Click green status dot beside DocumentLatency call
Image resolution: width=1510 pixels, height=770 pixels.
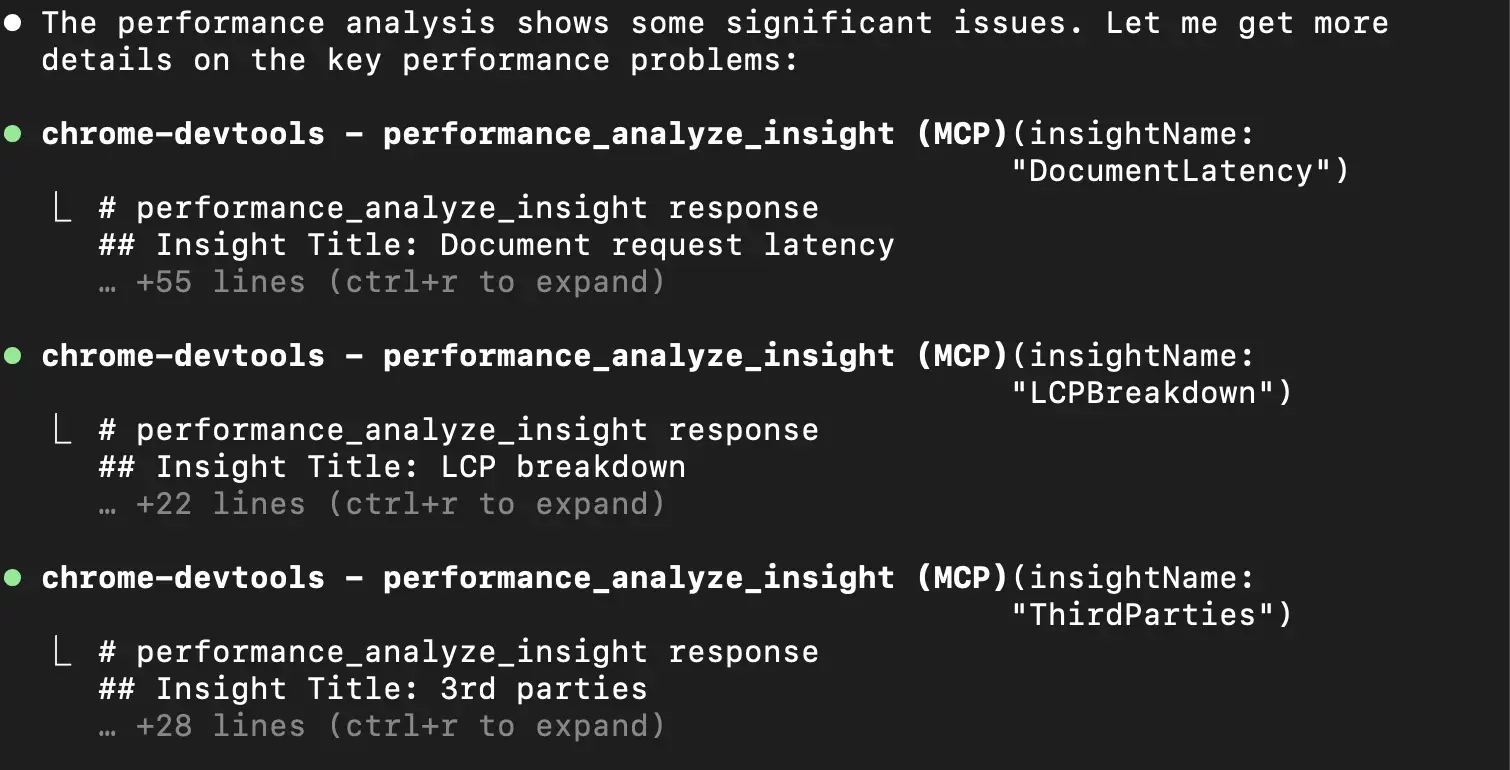[x=13, y=133]
